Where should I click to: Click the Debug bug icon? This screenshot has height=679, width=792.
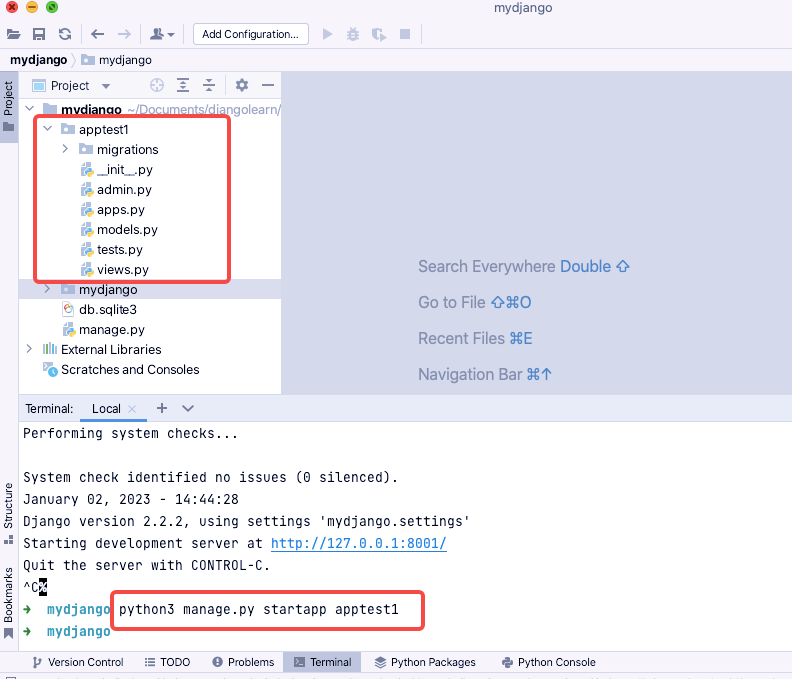(353, 34)
